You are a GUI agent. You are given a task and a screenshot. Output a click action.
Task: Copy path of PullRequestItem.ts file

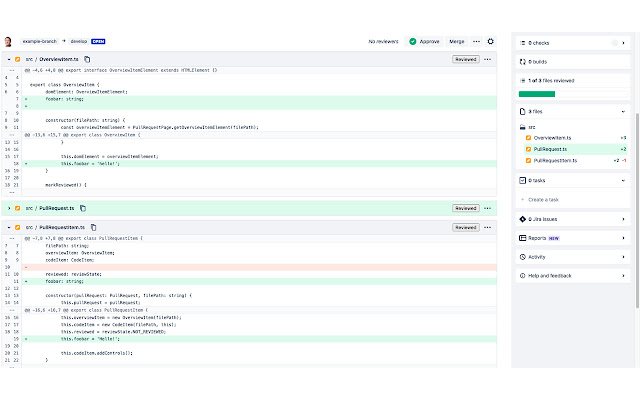tap(93, 227)
